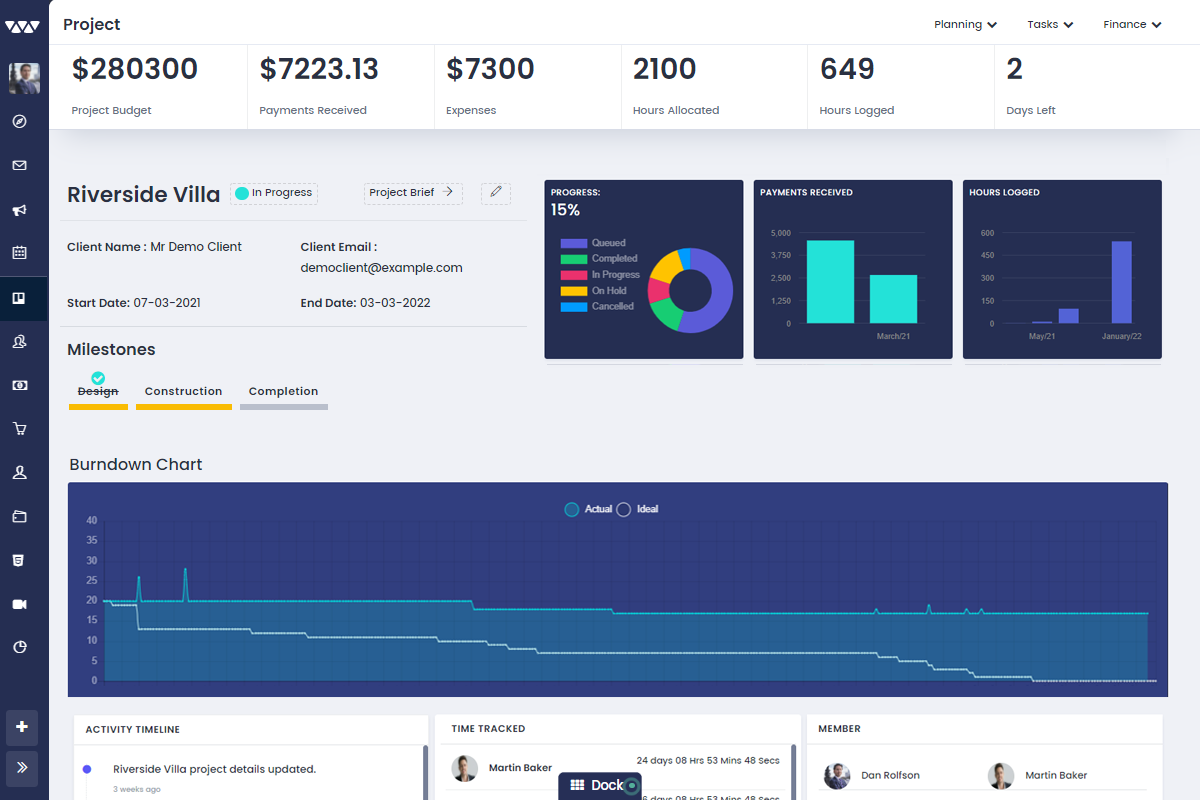Open the pie chart reports icon

point(19,647)
